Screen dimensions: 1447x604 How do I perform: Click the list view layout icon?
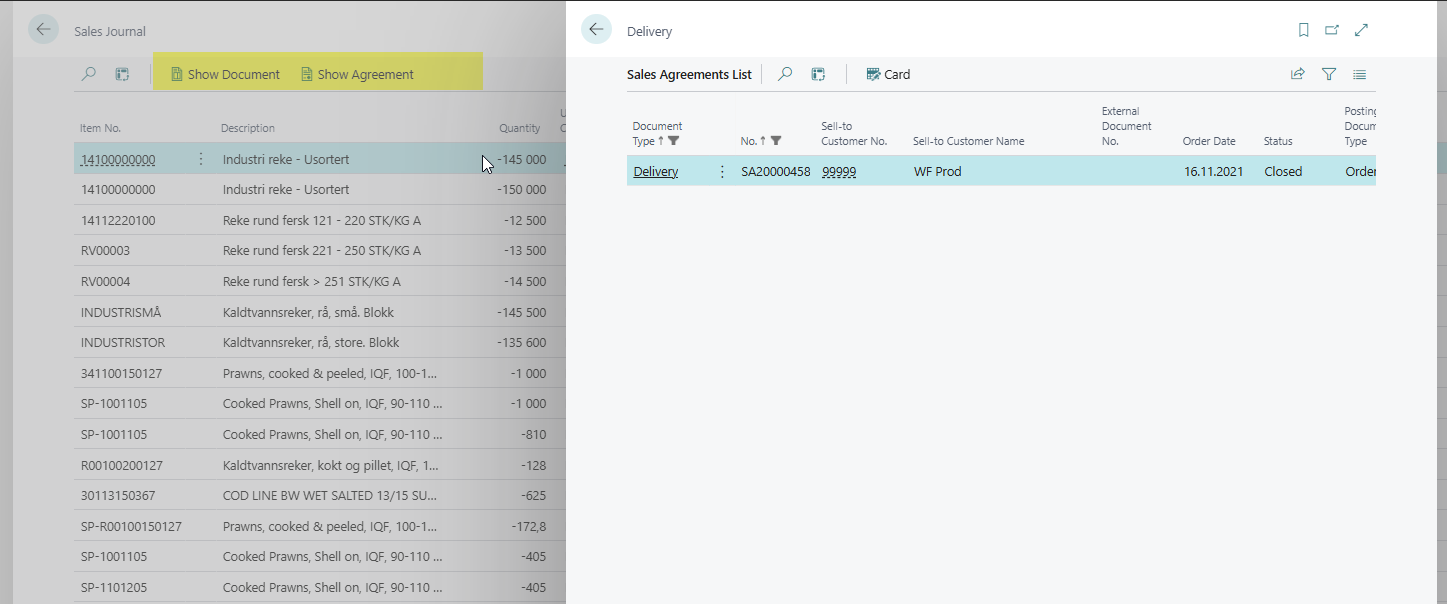1359,74
